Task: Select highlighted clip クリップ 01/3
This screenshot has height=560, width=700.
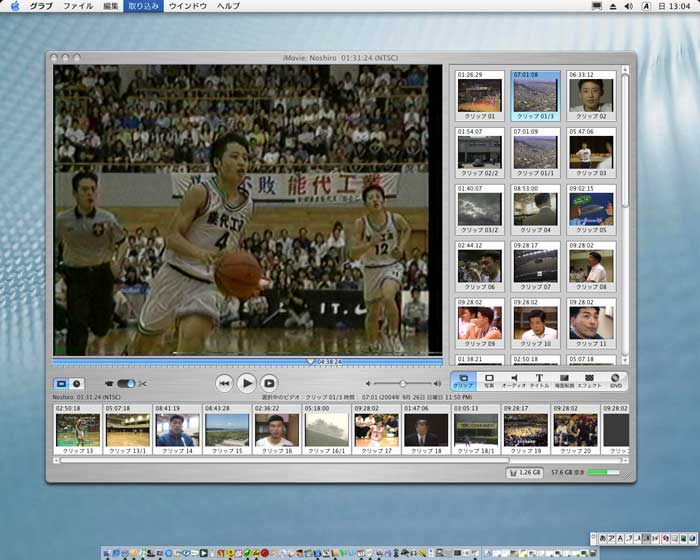Action: coord(535,96)
